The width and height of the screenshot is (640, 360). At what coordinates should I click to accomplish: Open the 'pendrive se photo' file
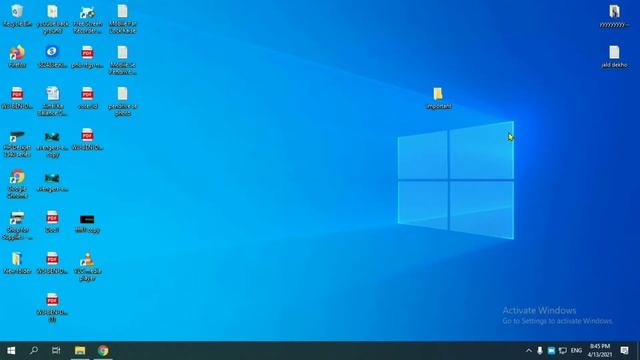[x=122, y=101]
